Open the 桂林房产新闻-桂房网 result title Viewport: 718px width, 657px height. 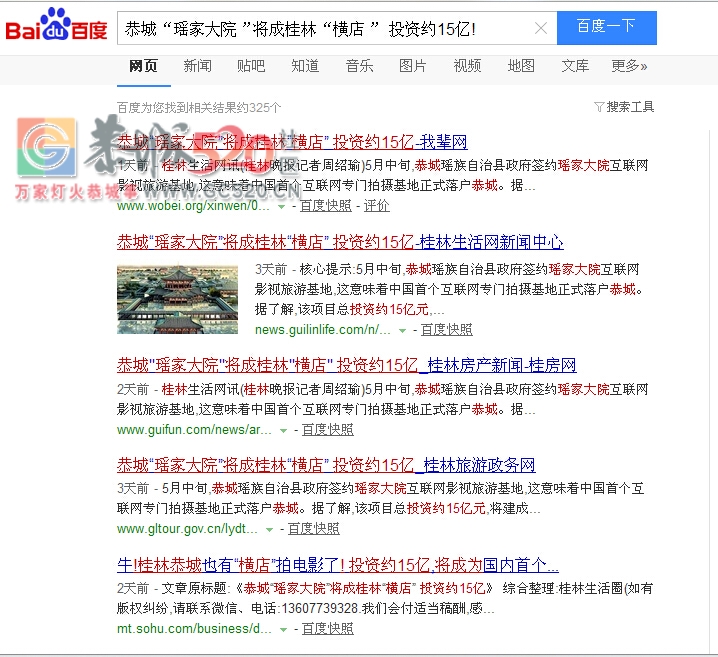click(x=347, y=365)
